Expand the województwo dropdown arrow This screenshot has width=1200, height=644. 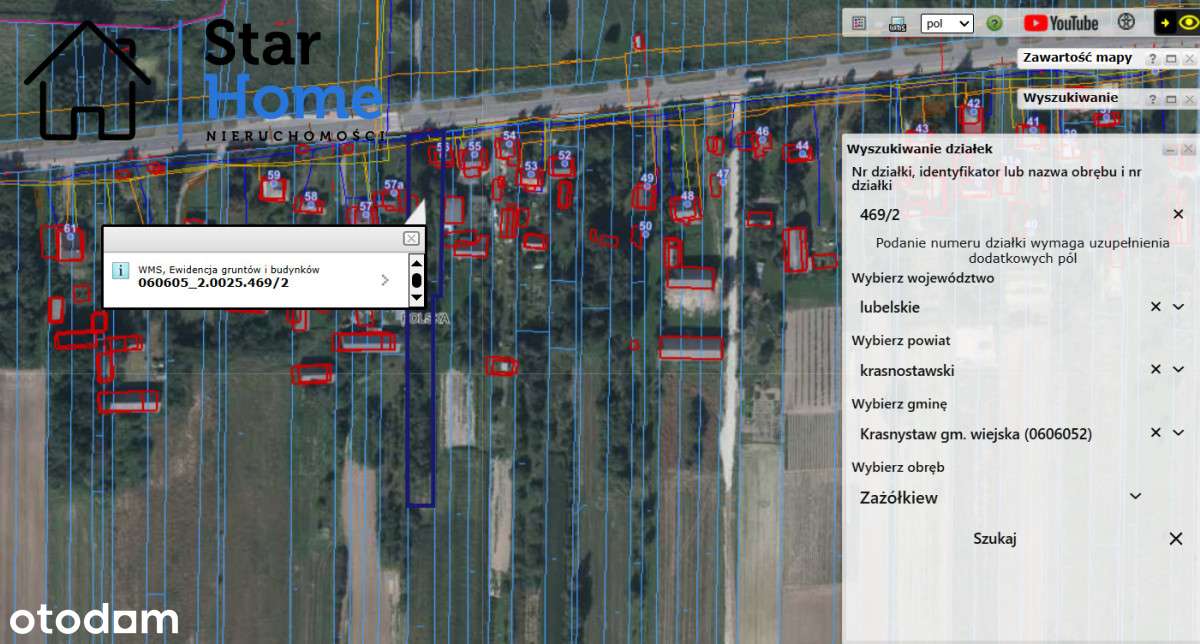[x=1178, y=307]
